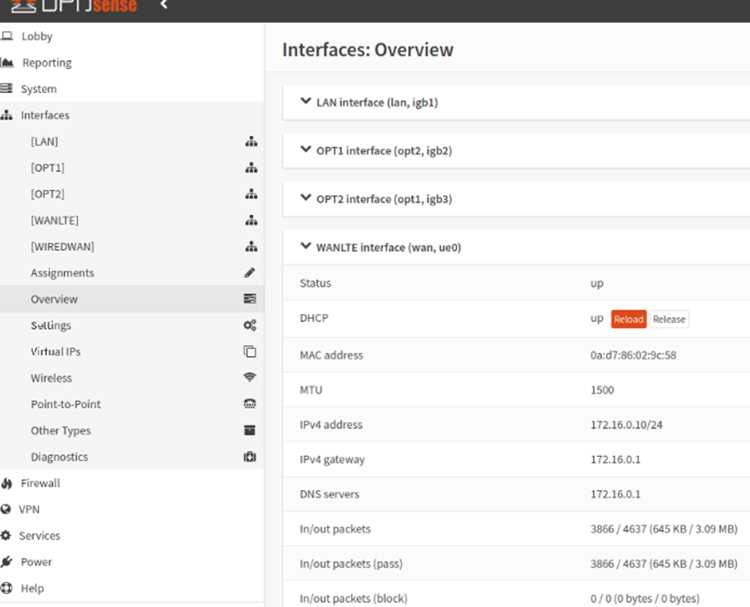750x607 pixels.
Task: Open the Firewall menu
Action: (40, 483)
